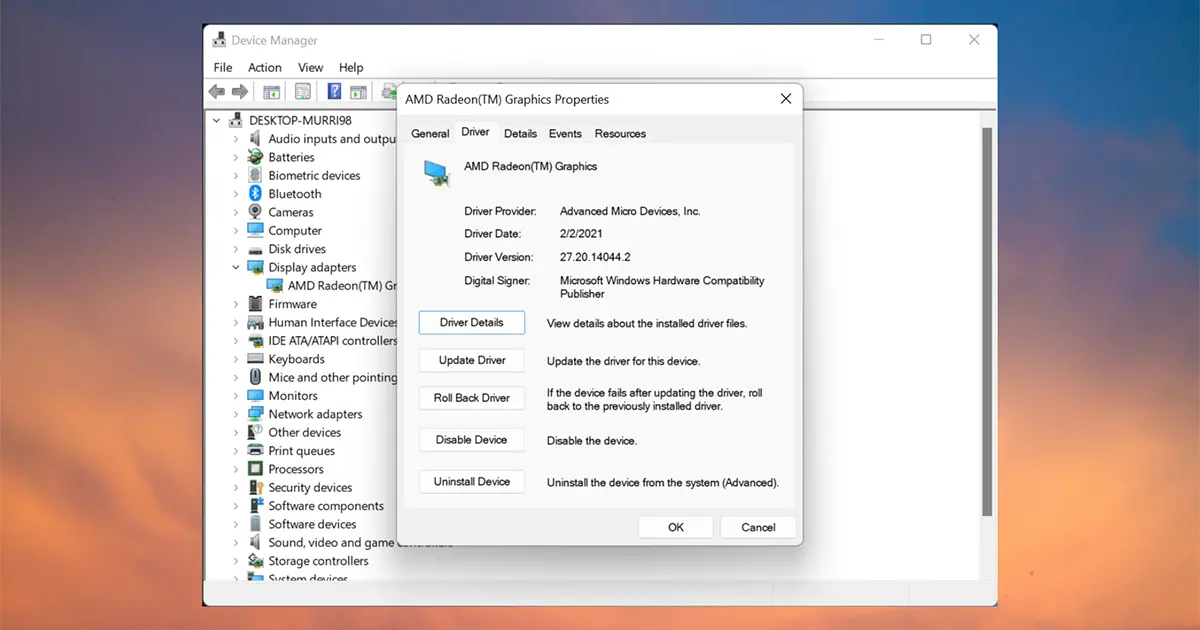
Task: Click the Driver Details button
Action: pos(472,322)
